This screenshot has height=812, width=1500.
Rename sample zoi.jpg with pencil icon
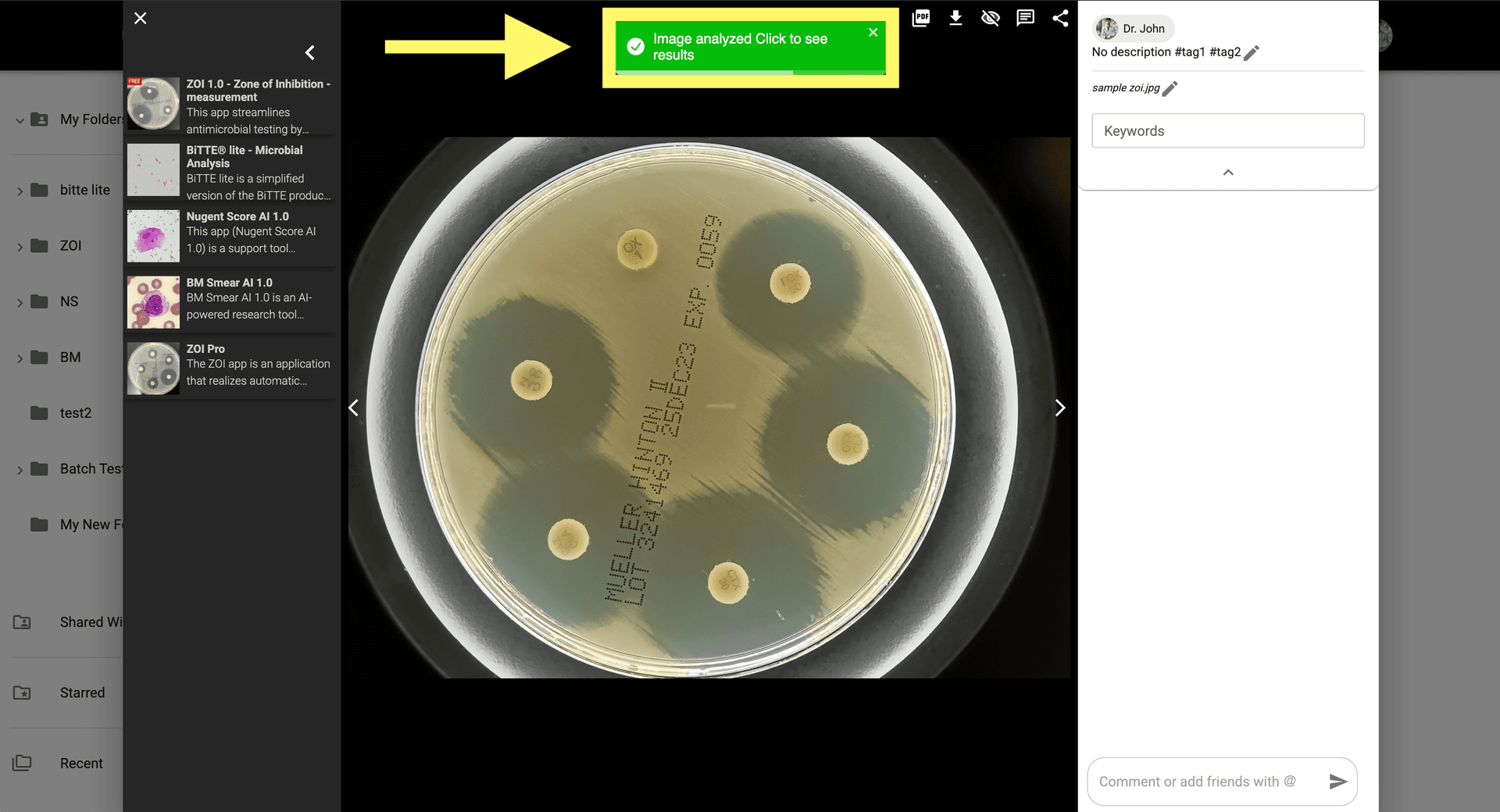(1170, 88)
